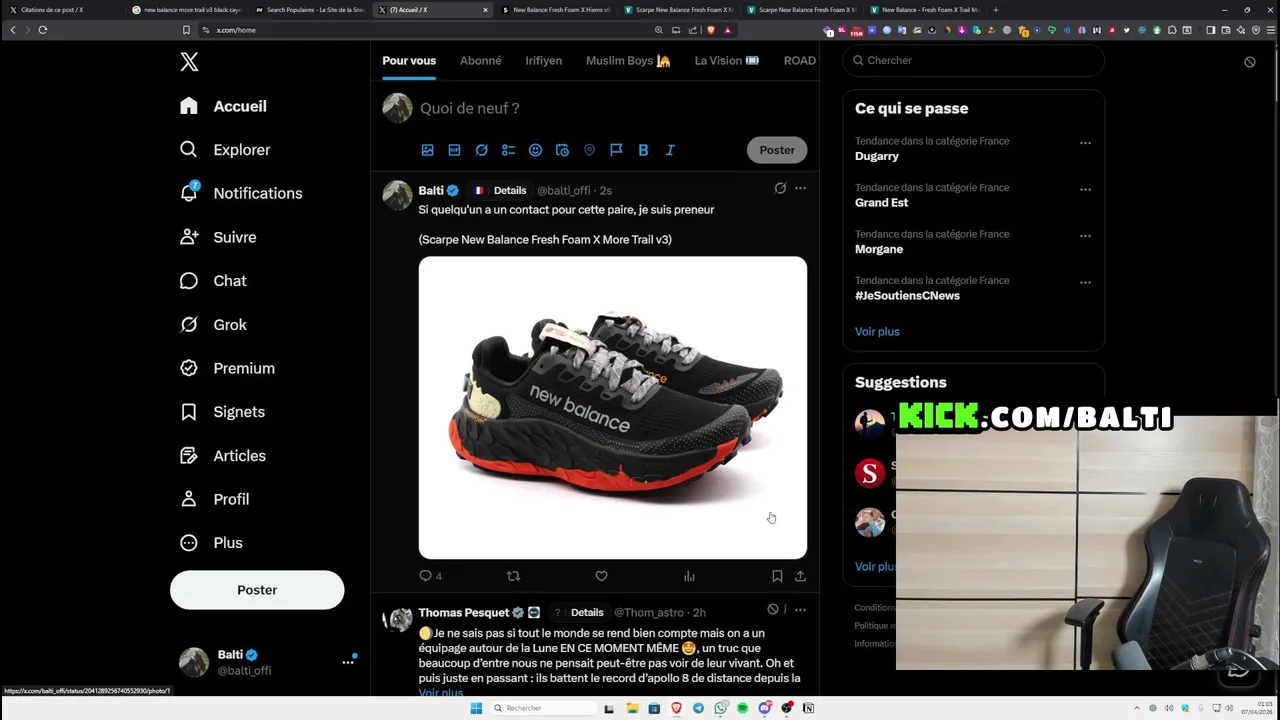Open the #JeSoutiensCNews trend

pos(907,296)
